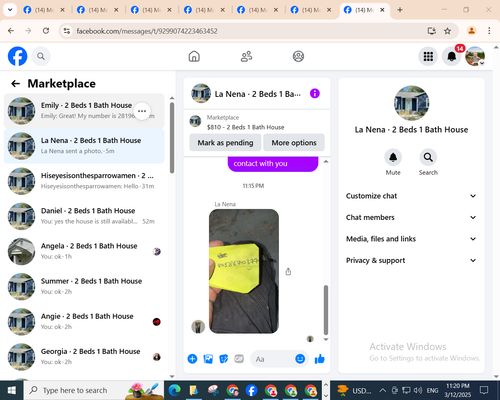Open Emily - 2 Beds 1 Bath House chat
Screen dimensions: 500x400
tap(84, 111)
